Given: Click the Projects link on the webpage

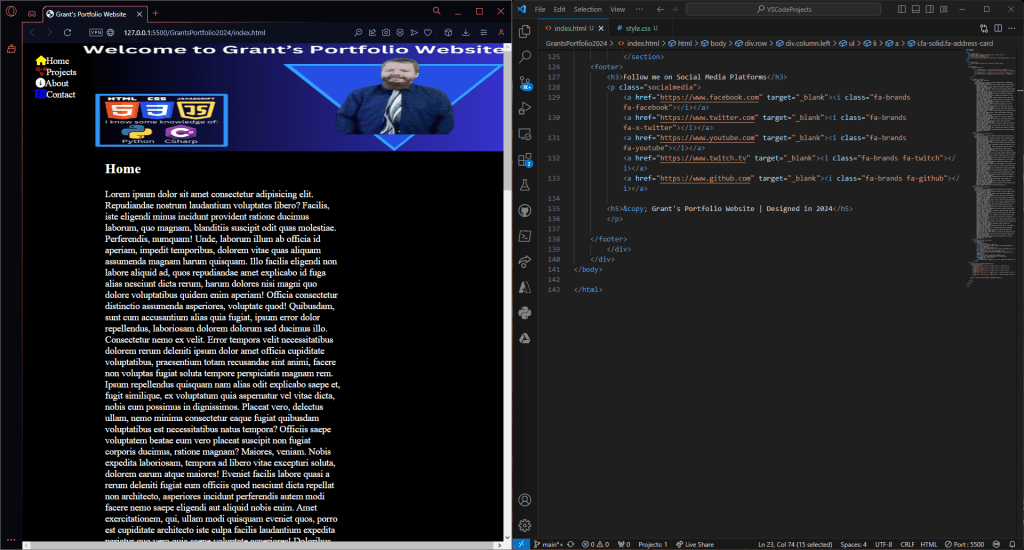Looking at the screenshot, I should pos(61,72).
